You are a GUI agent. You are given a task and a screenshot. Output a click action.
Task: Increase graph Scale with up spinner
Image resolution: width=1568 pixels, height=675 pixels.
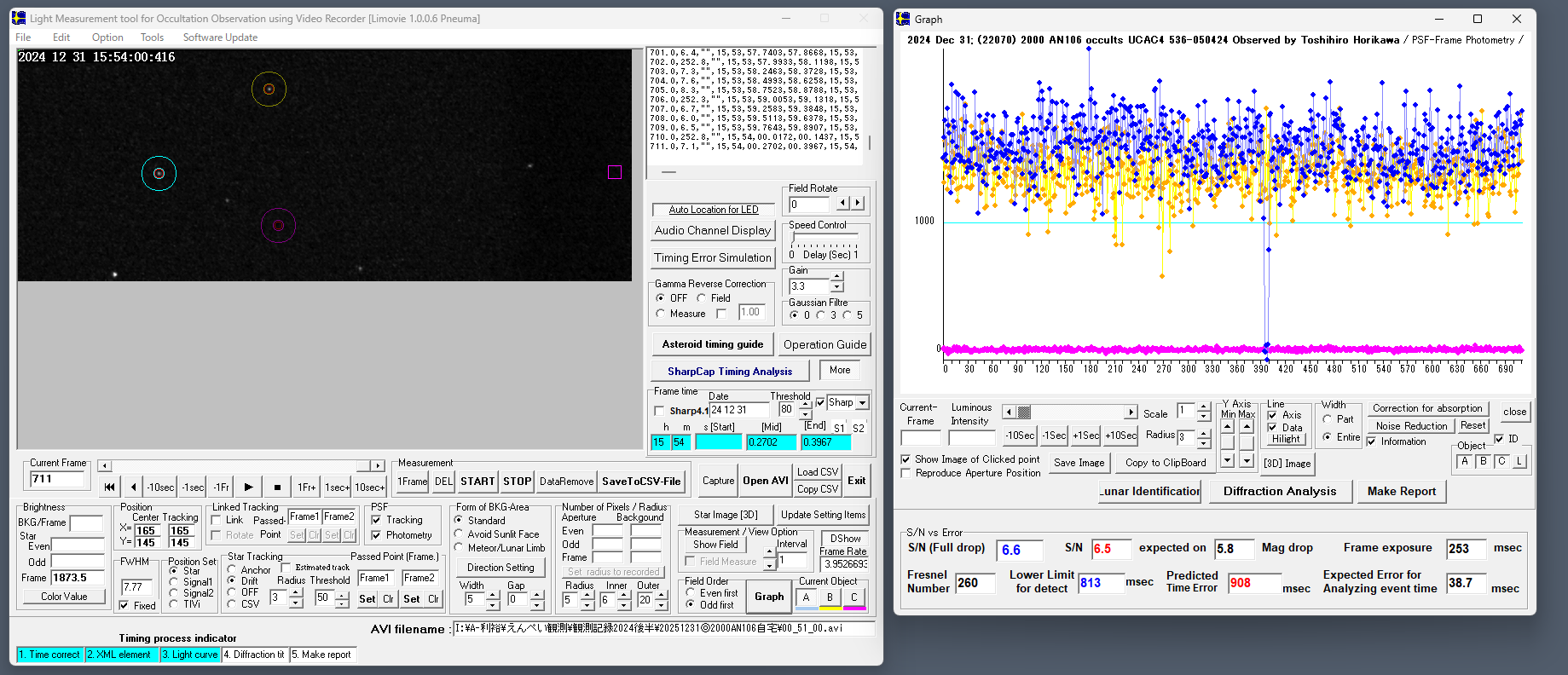pyautogui.click(x=1203, y=407)
